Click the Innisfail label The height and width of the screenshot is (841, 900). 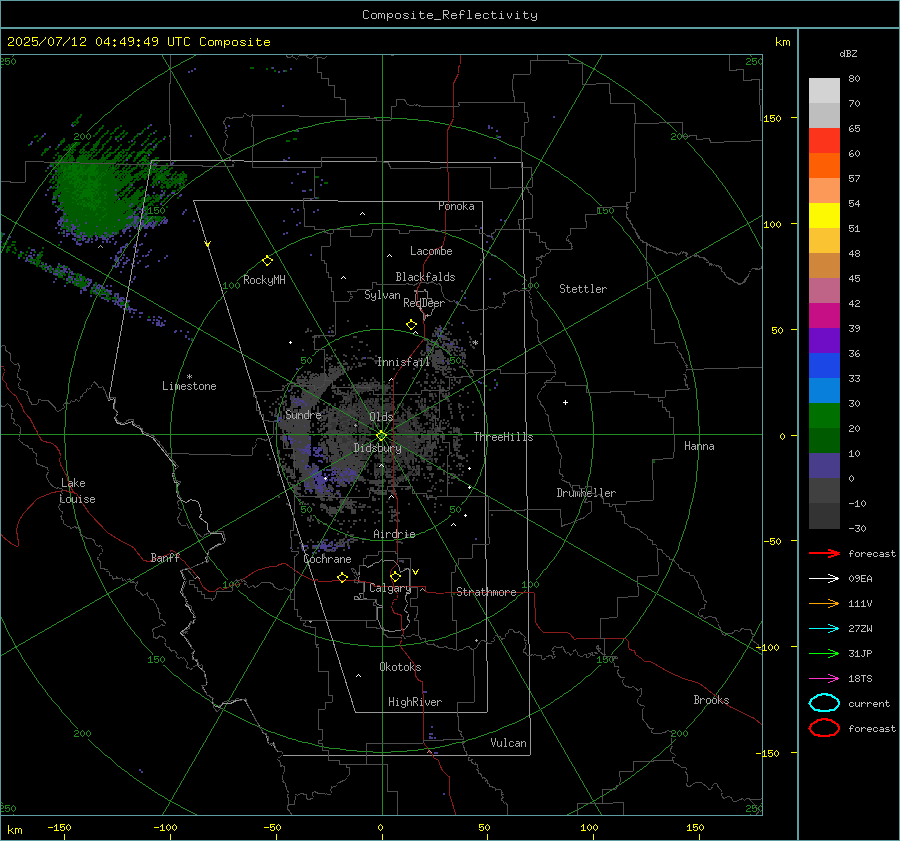pyautogui.click(x=403, y=362)
